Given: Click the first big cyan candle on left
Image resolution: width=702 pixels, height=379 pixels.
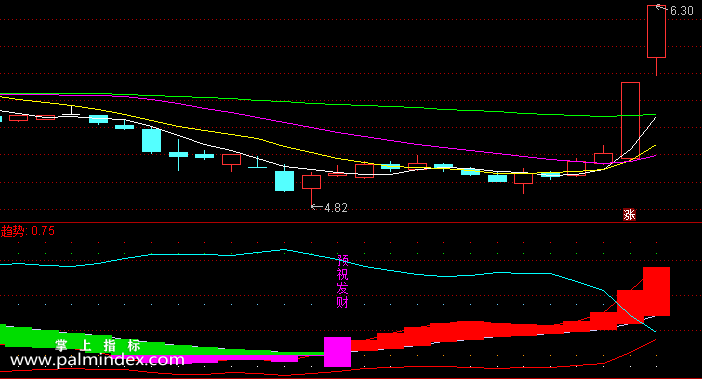Looking at the screenshot, I should pyautogui.click(x=151, y=140).
